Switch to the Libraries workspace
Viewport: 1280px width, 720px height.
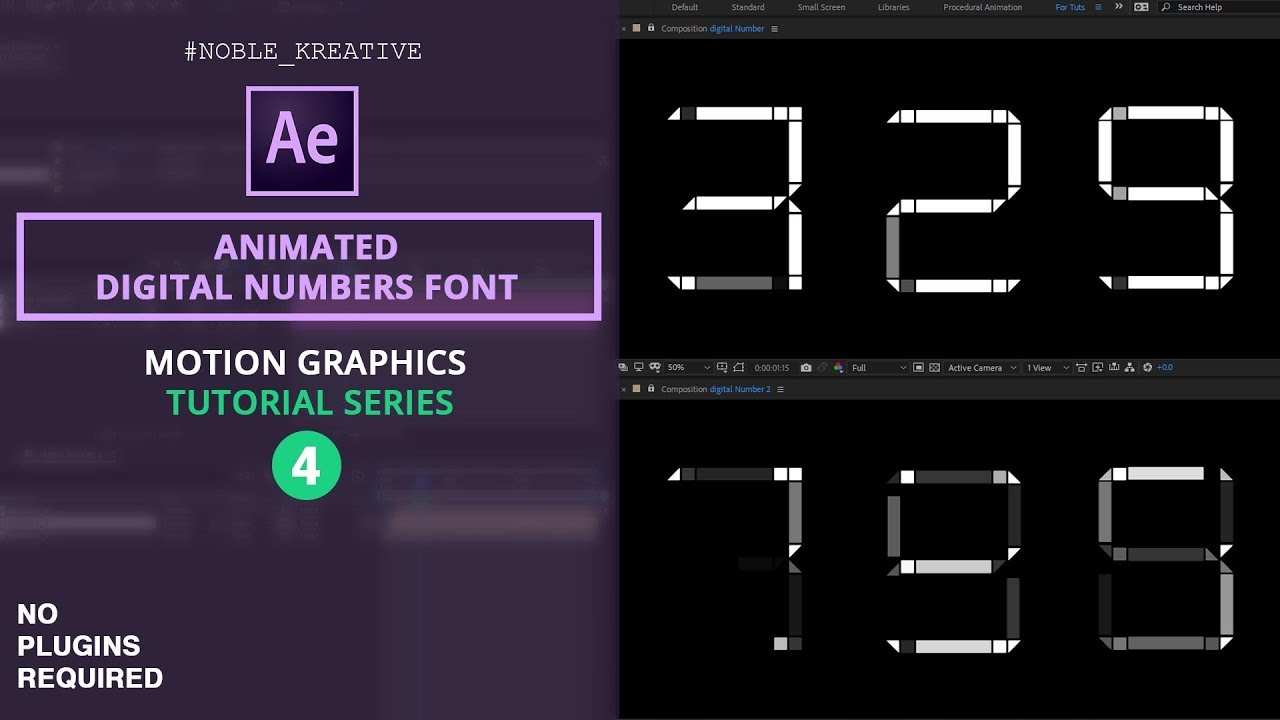(x=893, y=7)
